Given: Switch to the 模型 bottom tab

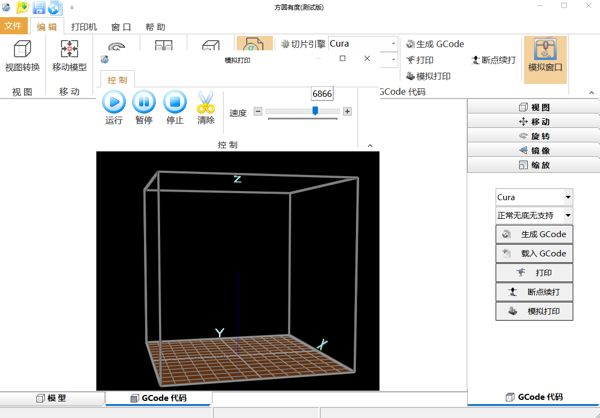Looking at the screenshot, I should click(x=51, y=398).
